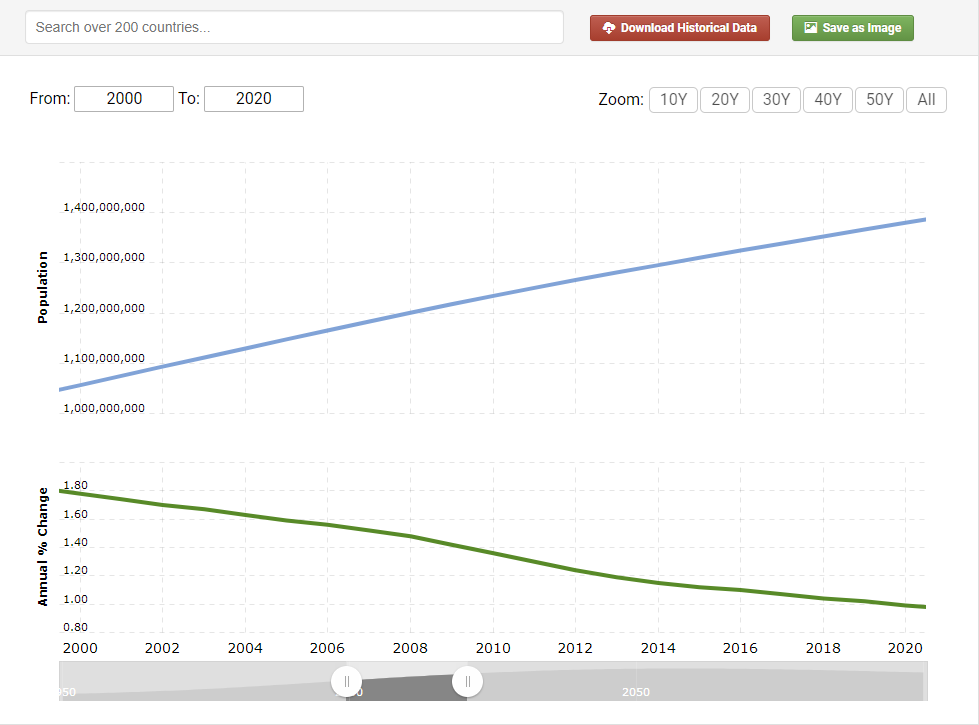Click the picture icon on Save as Image

811,28
